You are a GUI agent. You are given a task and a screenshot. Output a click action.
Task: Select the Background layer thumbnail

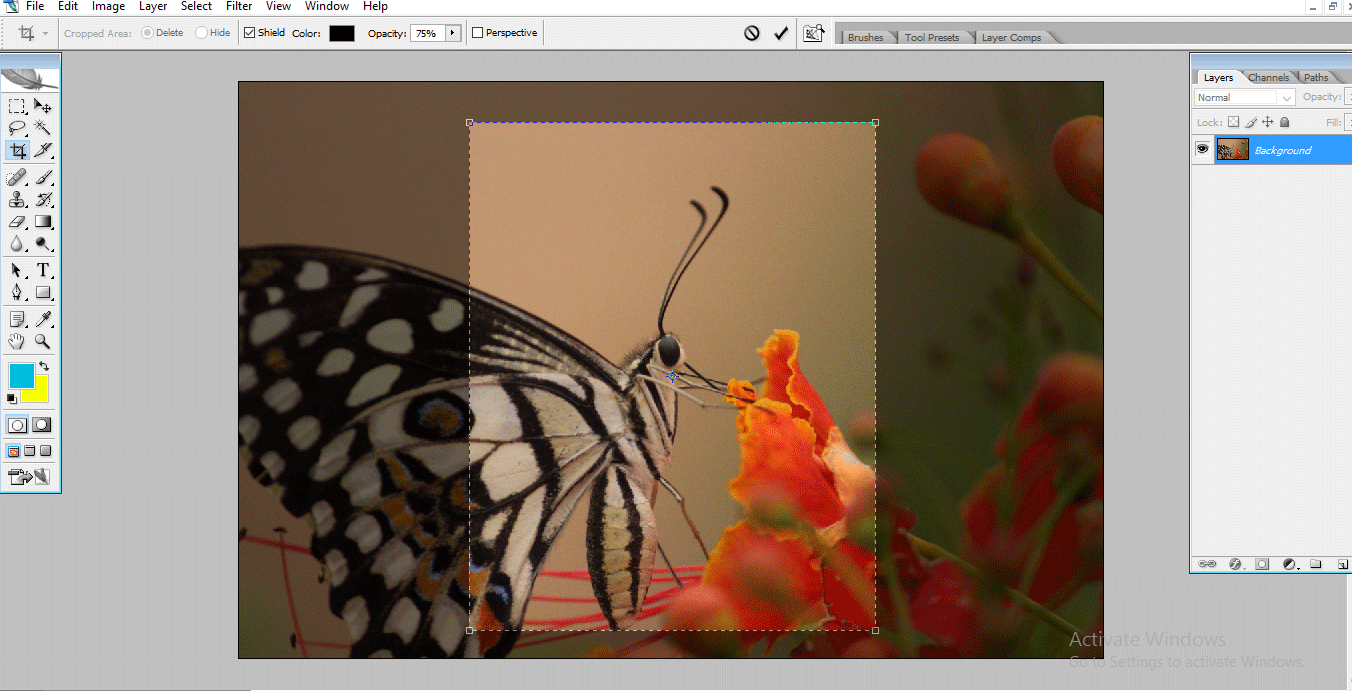[x=1232, y=150]
